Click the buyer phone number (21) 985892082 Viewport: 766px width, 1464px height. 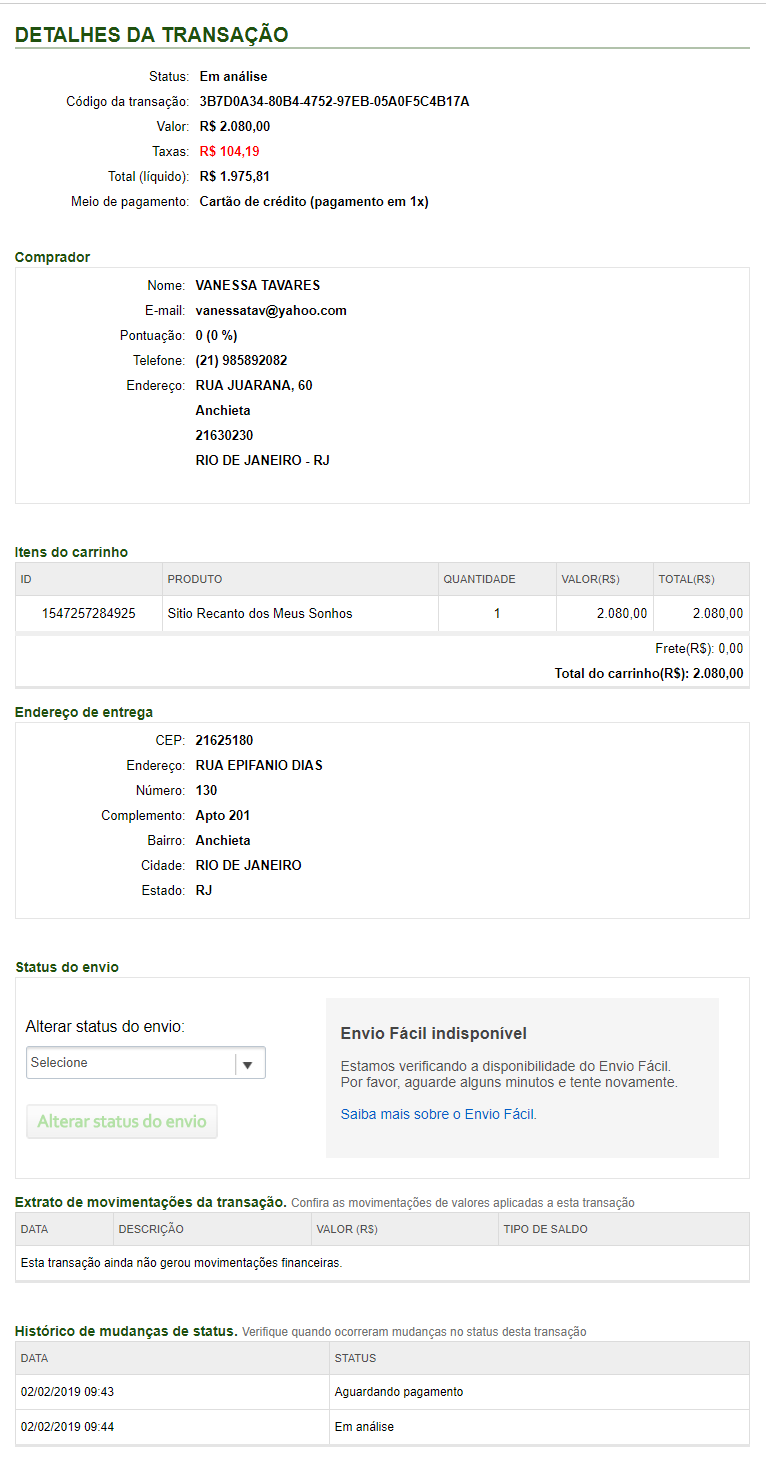241,360
